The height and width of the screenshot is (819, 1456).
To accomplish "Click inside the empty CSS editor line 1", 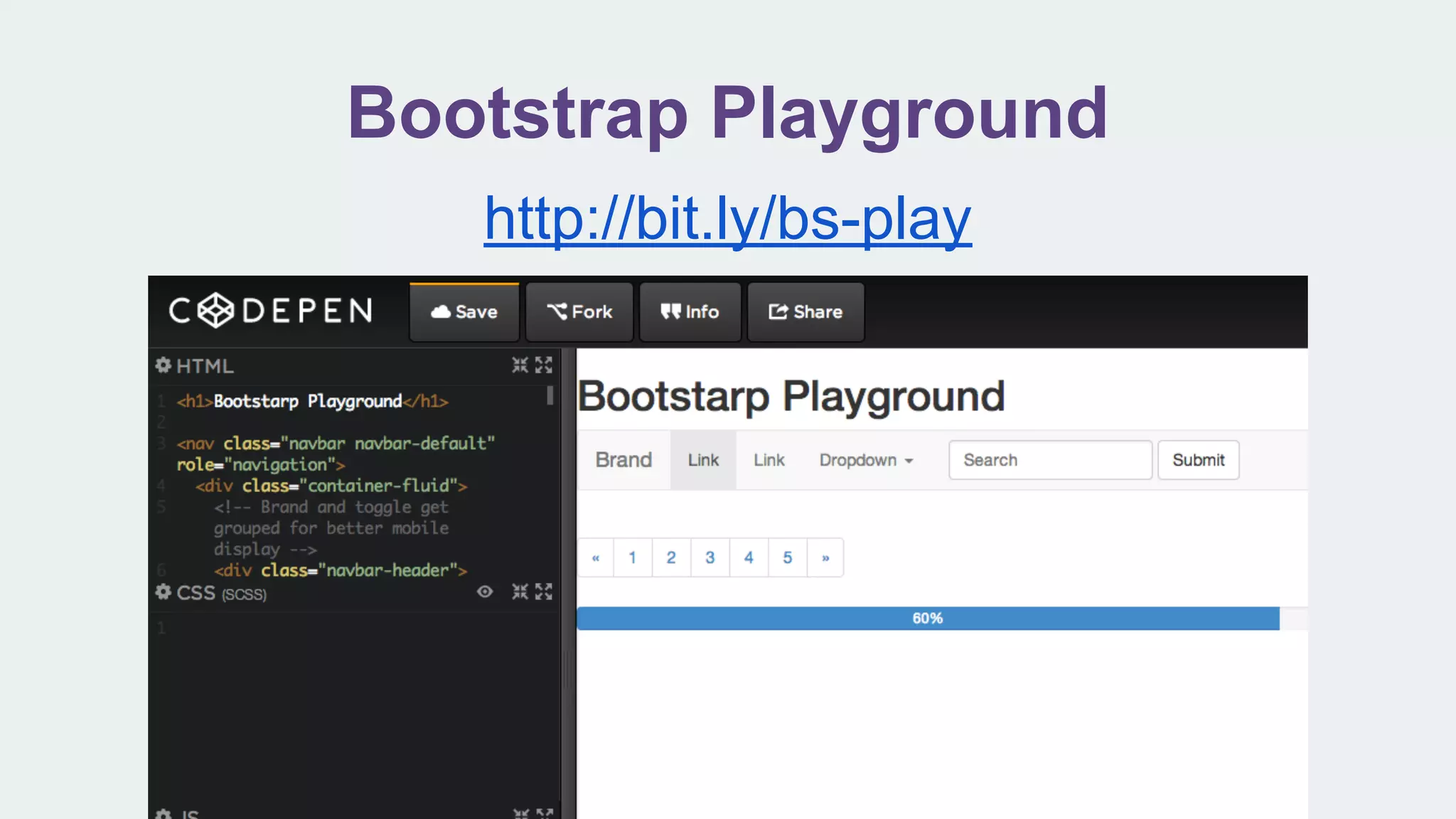I will 355,628.
